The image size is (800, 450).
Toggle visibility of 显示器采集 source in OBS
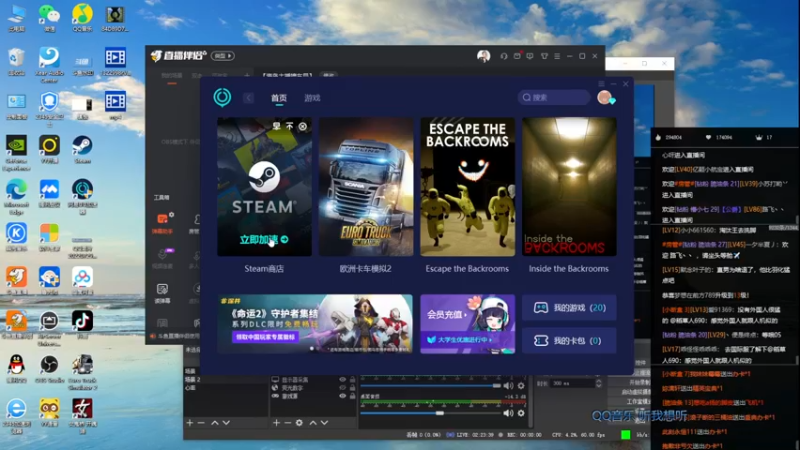pos(342,380)
